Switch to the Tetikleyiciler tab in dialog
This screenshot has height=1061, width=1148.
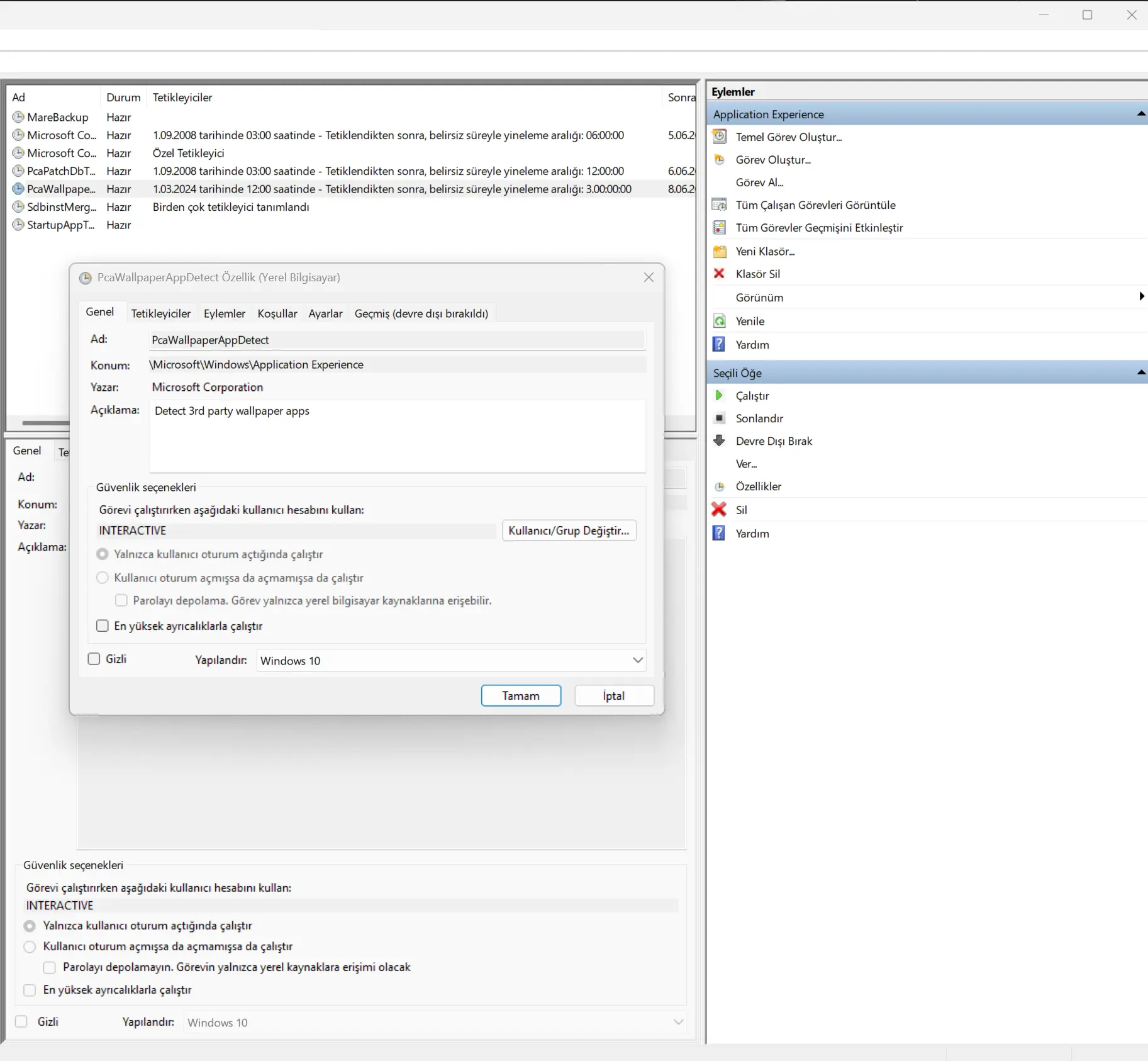click(x=160, y=313)
